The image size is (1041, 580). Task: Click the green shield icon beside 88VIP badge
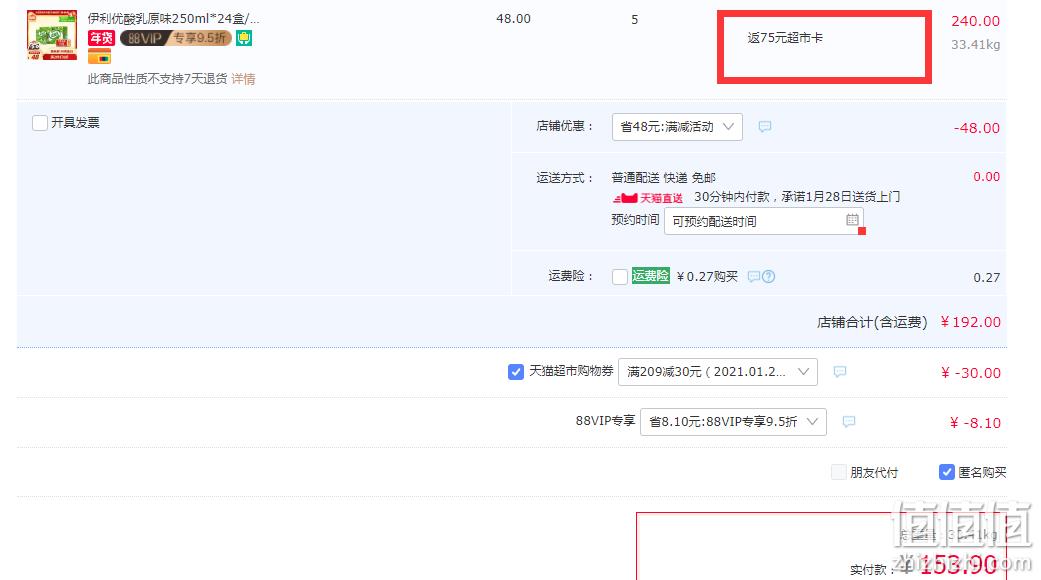[244, 38]
